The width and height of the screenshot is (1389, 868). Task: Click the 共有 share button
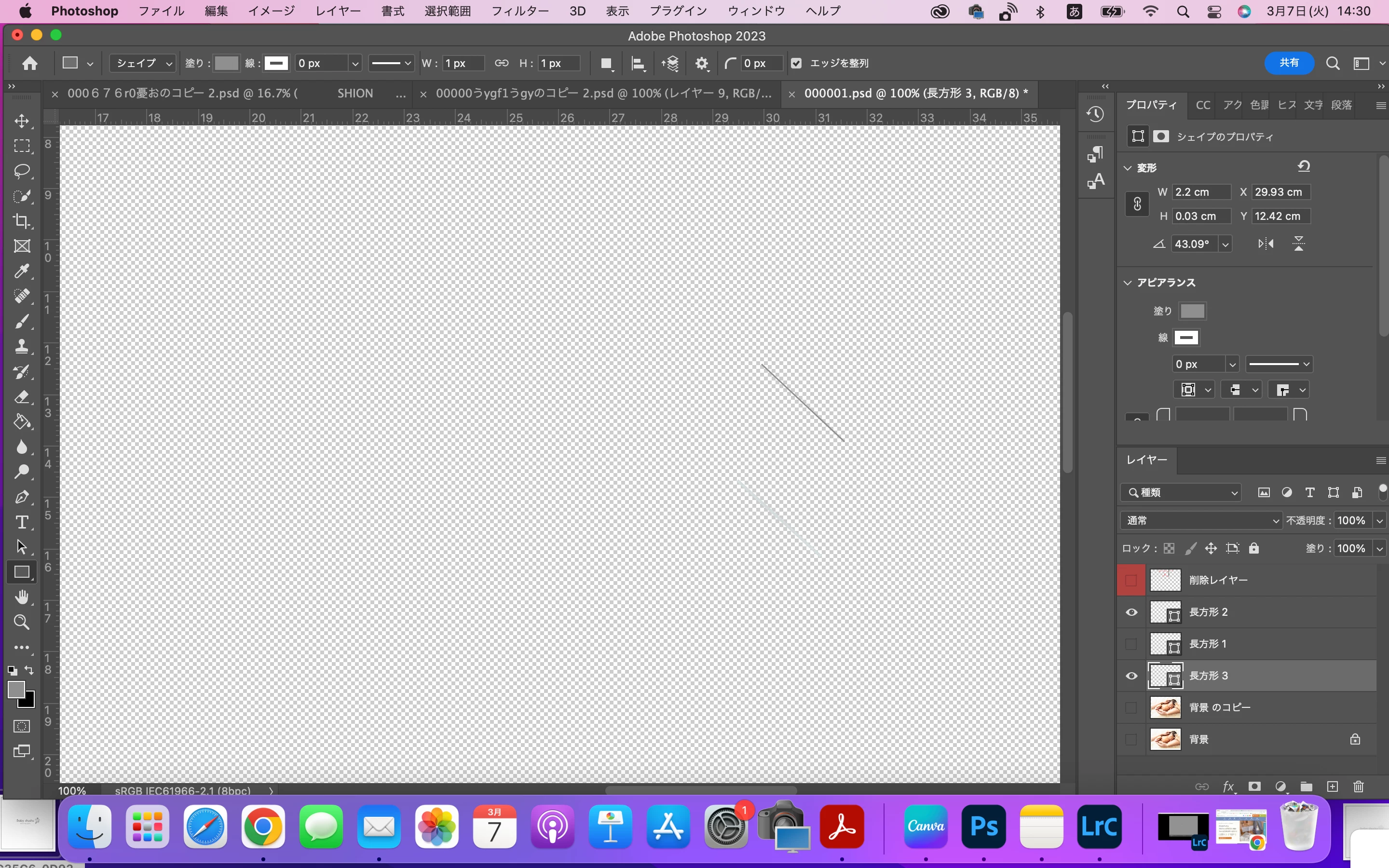click(1289, 63)
